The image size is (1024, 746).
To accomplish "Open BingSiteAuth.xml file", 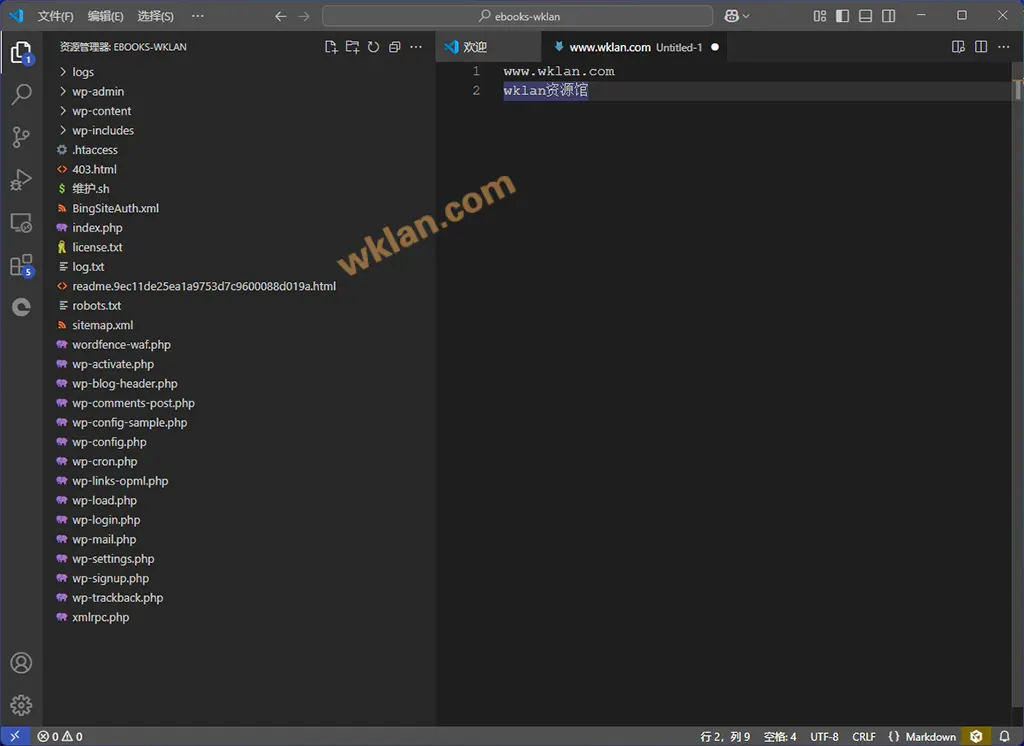I will point(239,208).
